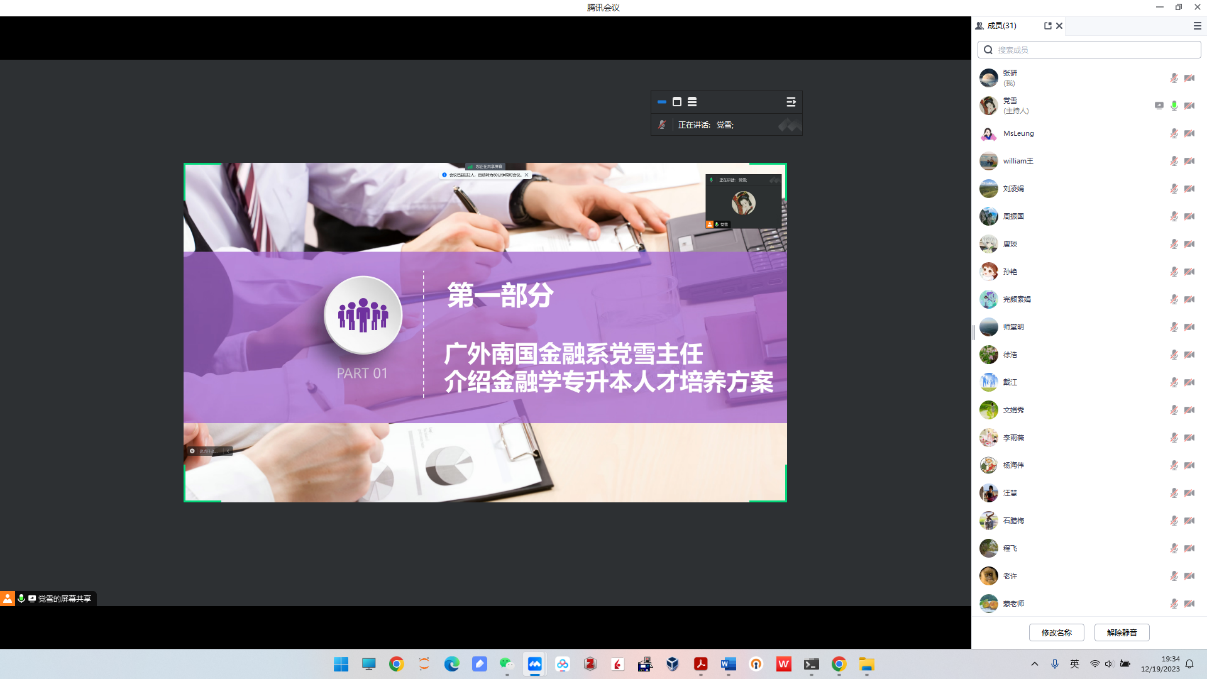Switch floating video to stacked list view

point(692,102)
